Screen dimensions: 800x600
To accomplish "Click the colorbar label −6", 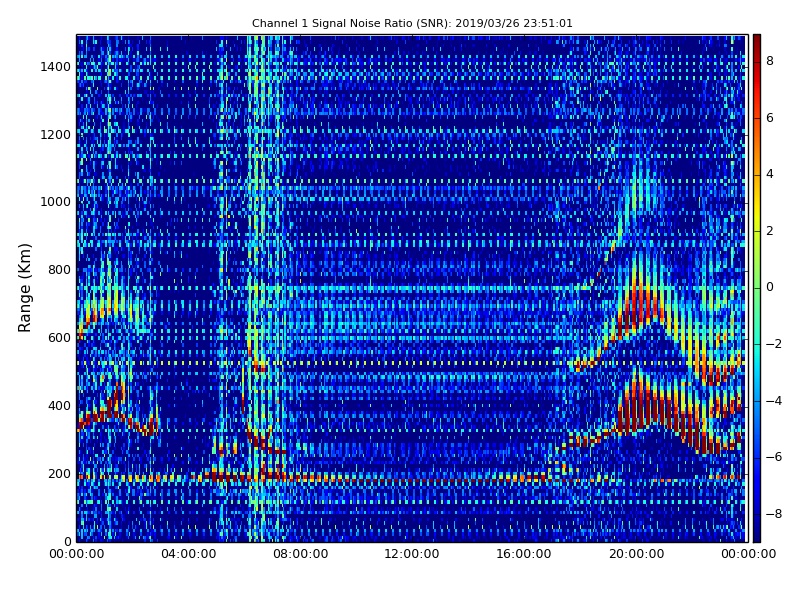I will [x=773, y=457].
